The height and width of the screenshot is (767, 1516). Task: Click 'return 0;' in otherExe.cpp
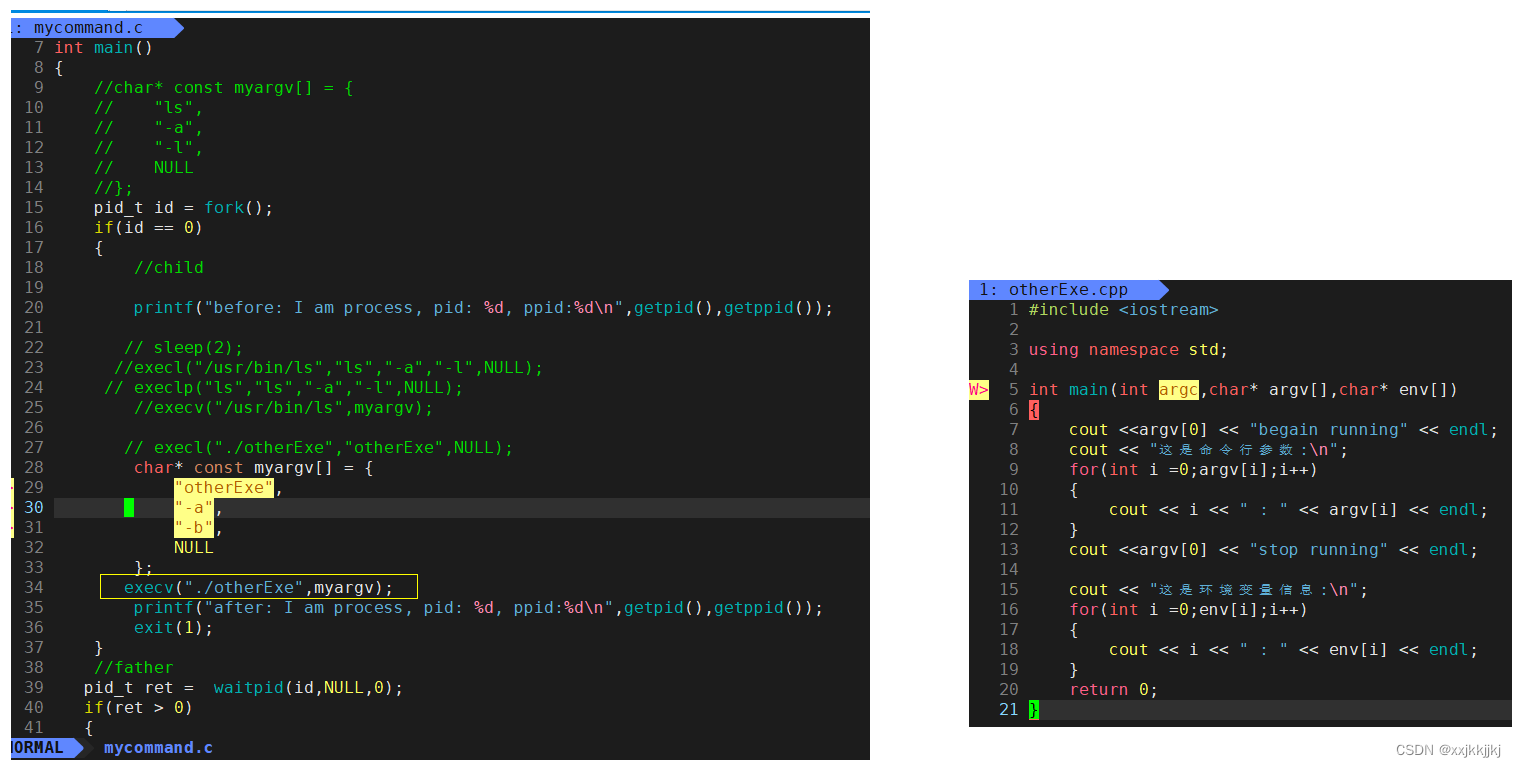(1113, 689)
